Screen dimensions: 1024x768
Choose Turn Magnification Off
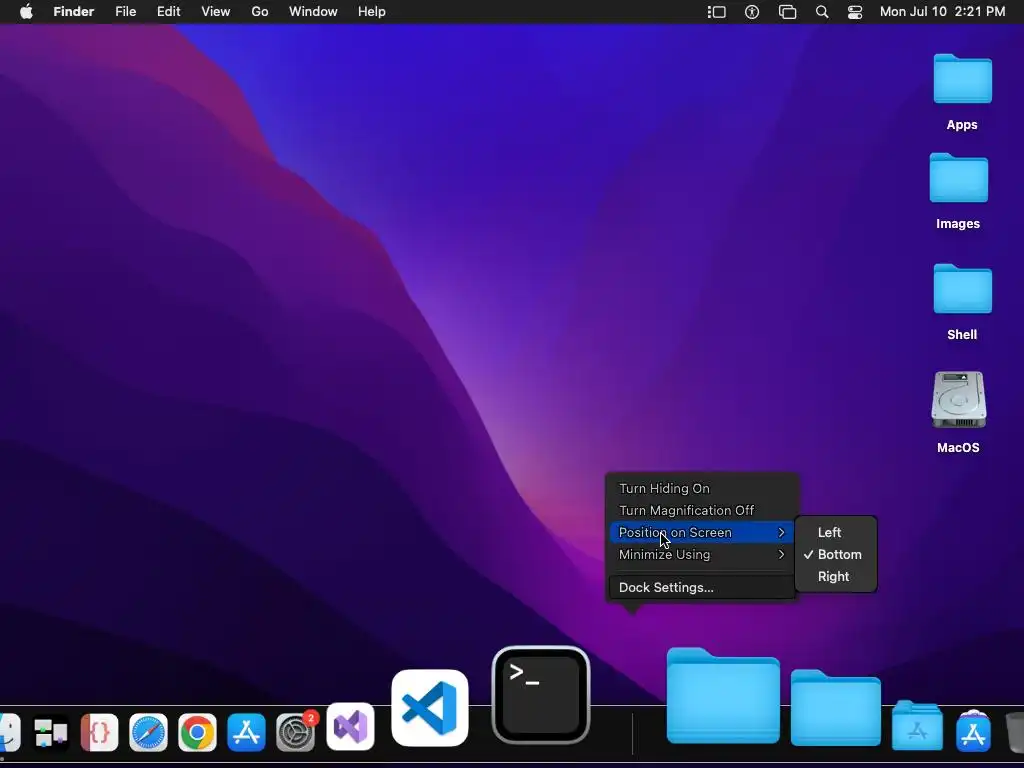(702, 511)
